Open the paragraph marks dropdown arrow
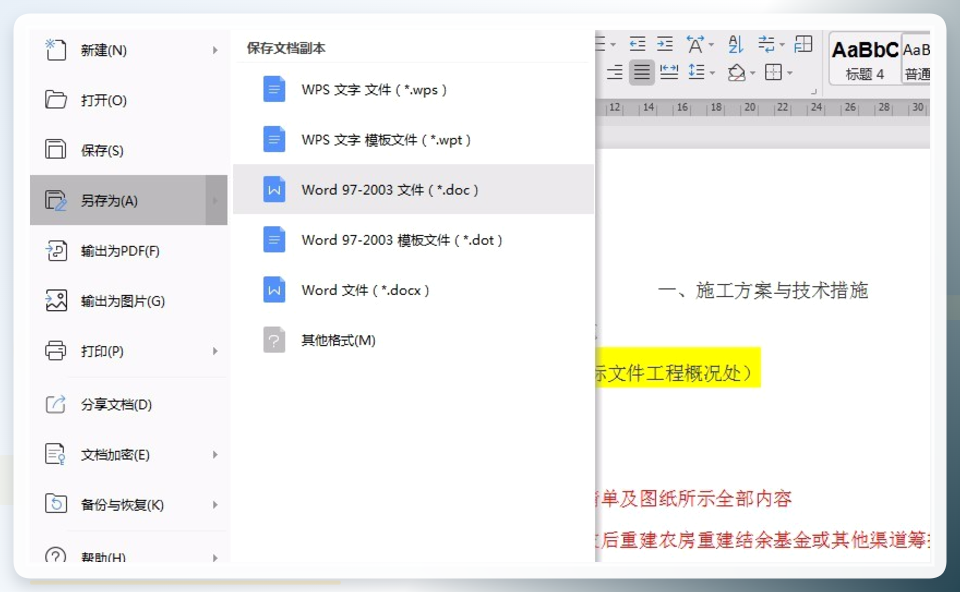 782,45
